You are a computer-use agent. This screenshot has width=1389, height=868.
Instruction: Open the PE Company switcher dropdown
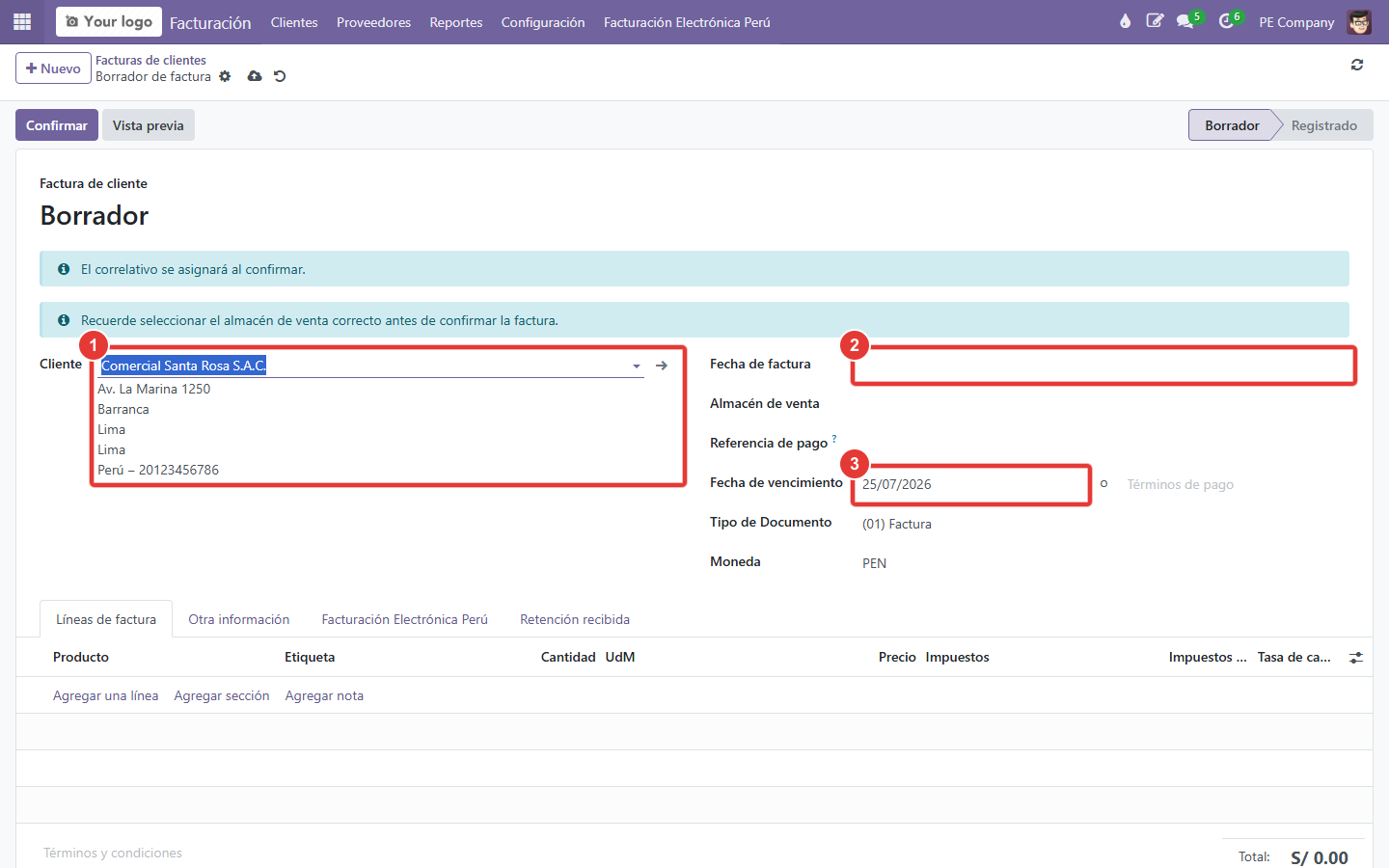coord(1296,22)
